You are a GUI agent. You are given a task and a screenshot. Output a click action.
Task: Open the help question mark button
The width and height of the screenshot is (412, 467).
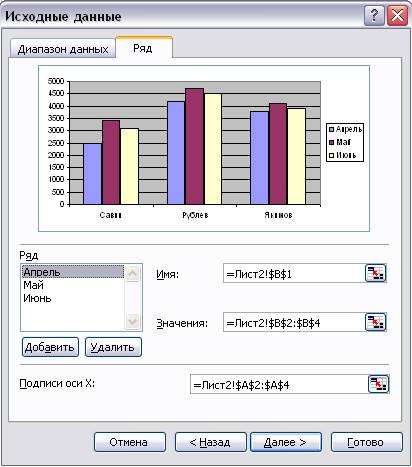[374, 16]
